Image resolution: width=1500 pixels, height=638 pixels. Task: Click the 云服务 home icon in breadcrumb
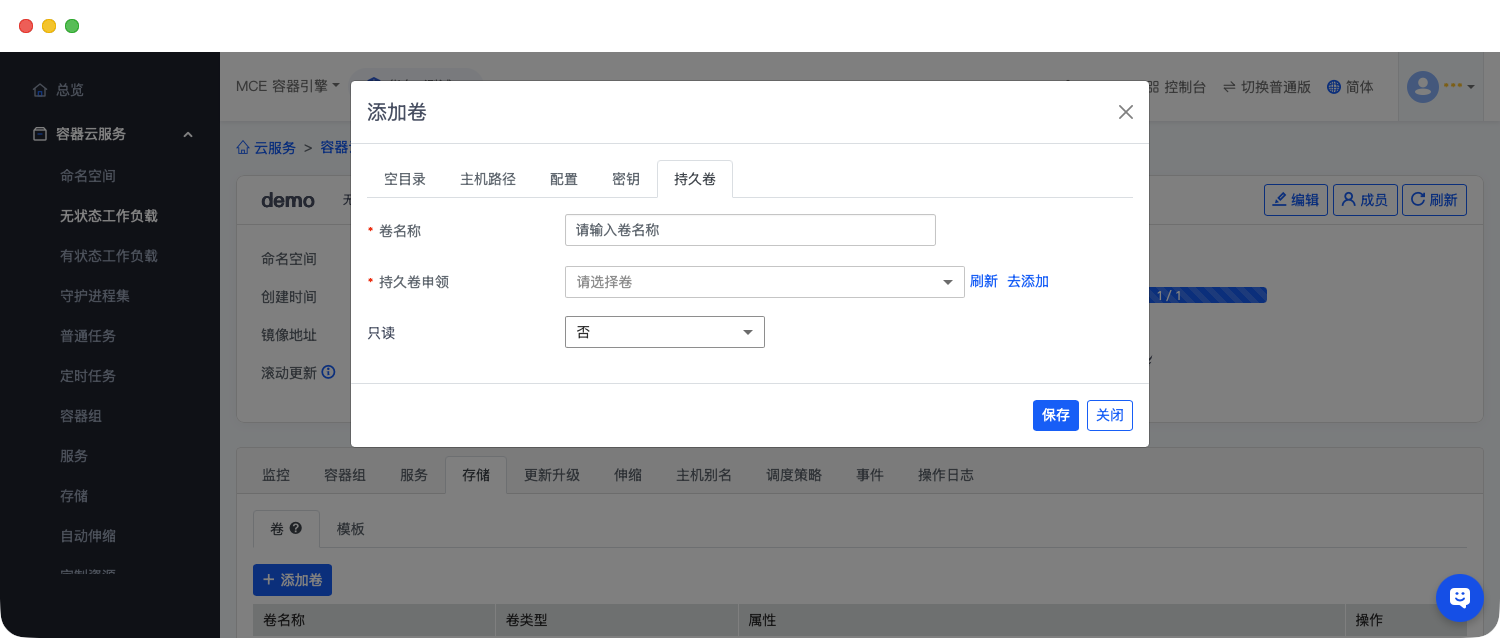[243, 148]
